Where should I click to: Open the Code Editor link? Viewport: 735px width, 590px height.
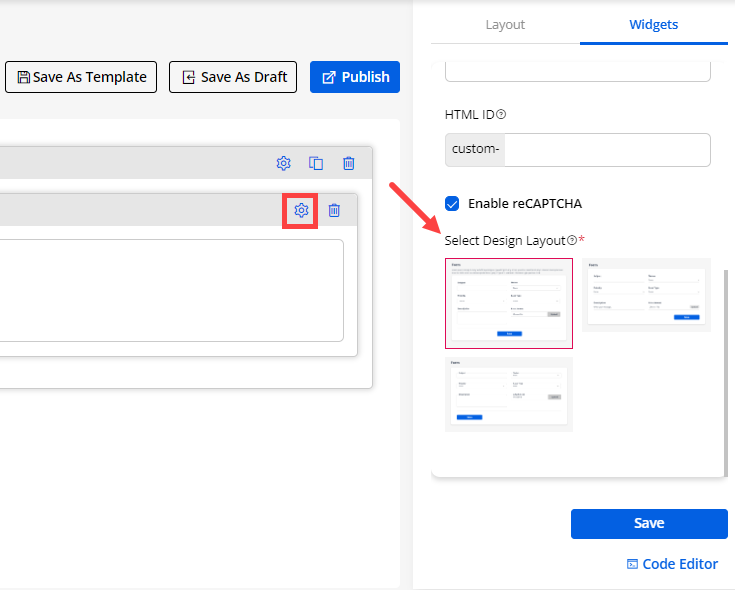672,564
